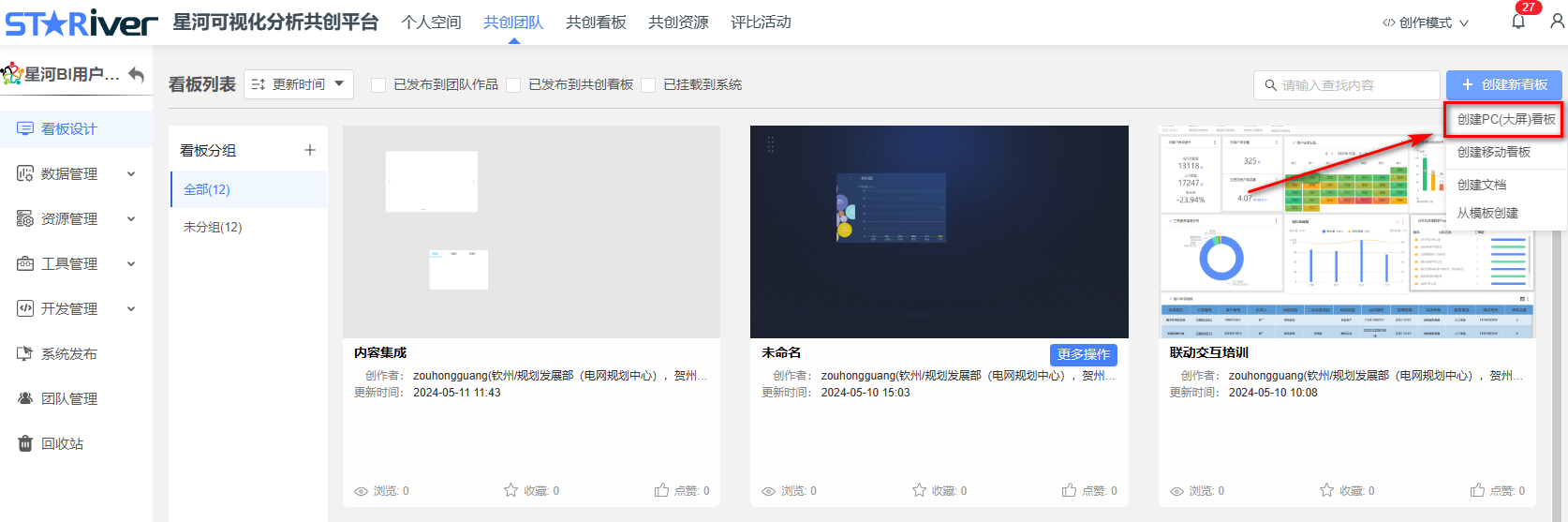The image size is (1568, 522).
Task: Click the thumbs-up 点赞 icon on 内容集成
Action: [x=662, y=490]
